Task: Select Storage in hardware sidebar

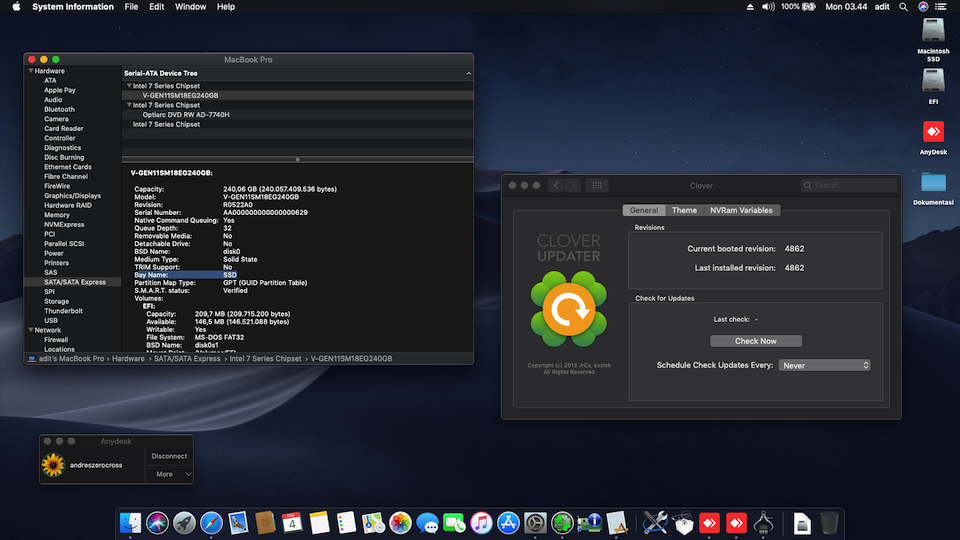Action: 56,301
